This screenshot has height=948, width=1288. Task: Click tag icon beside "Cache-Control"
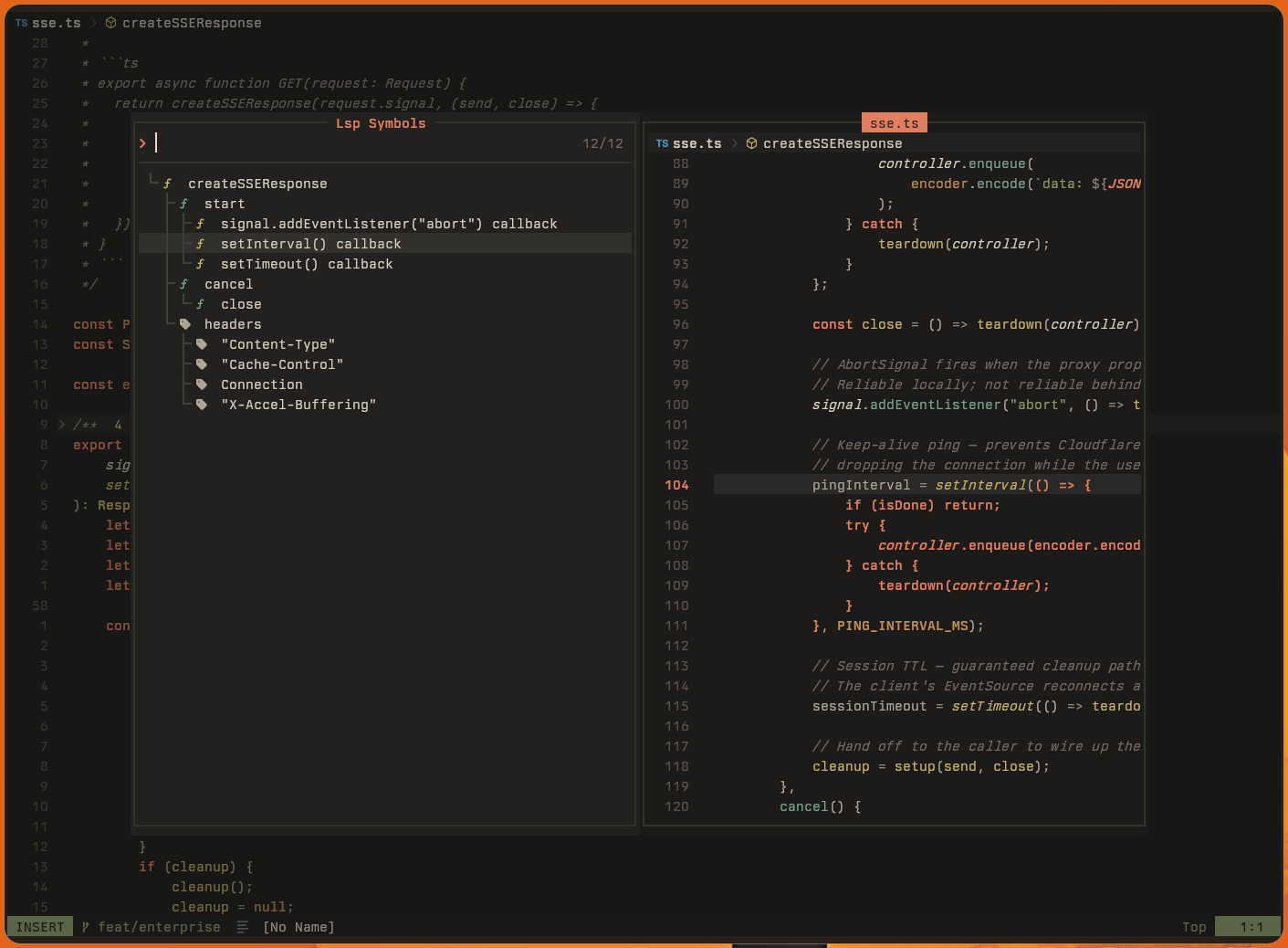tap(202, 364)
